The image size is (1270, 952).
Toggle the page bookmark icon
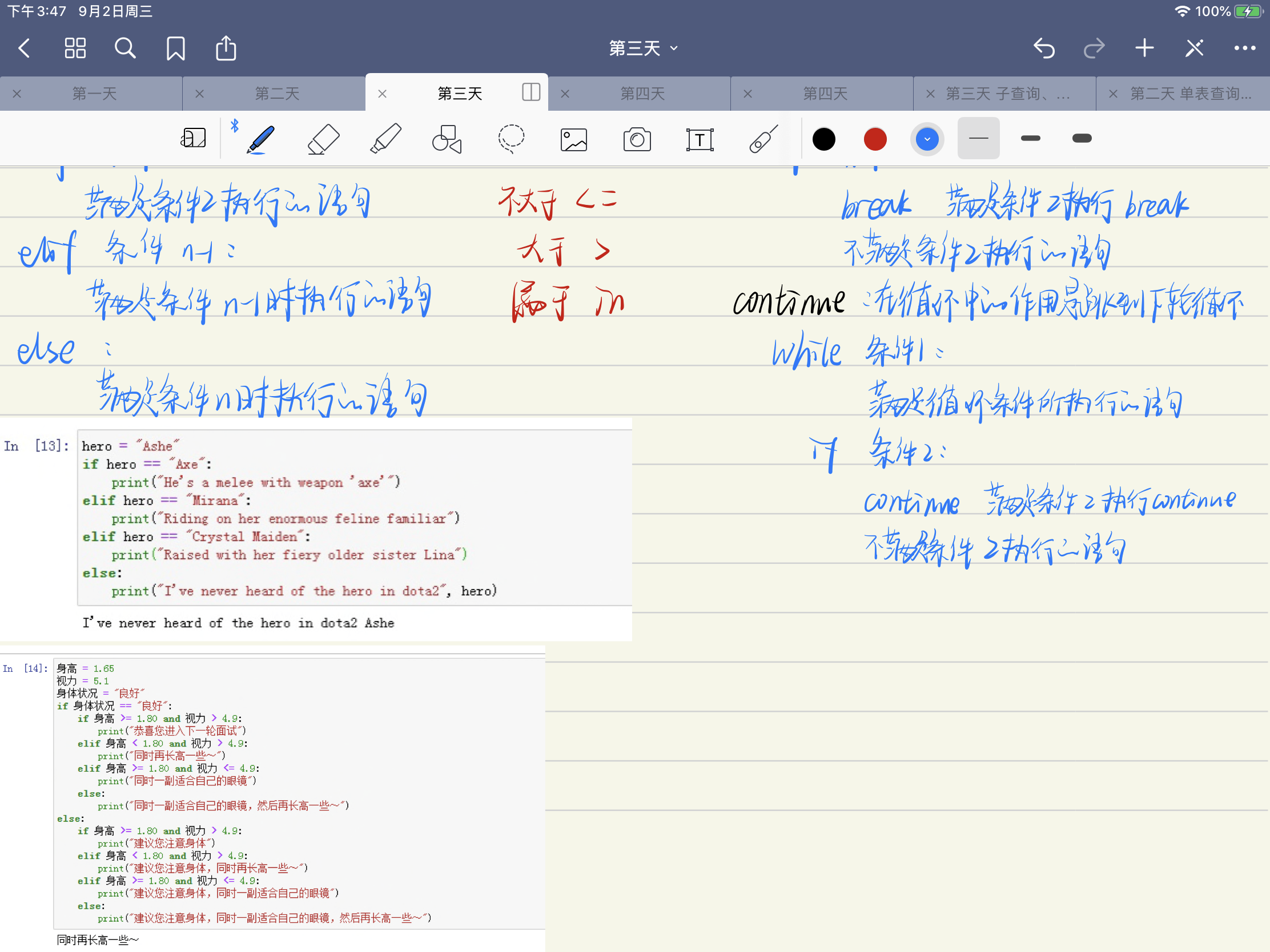pos(176,48)
